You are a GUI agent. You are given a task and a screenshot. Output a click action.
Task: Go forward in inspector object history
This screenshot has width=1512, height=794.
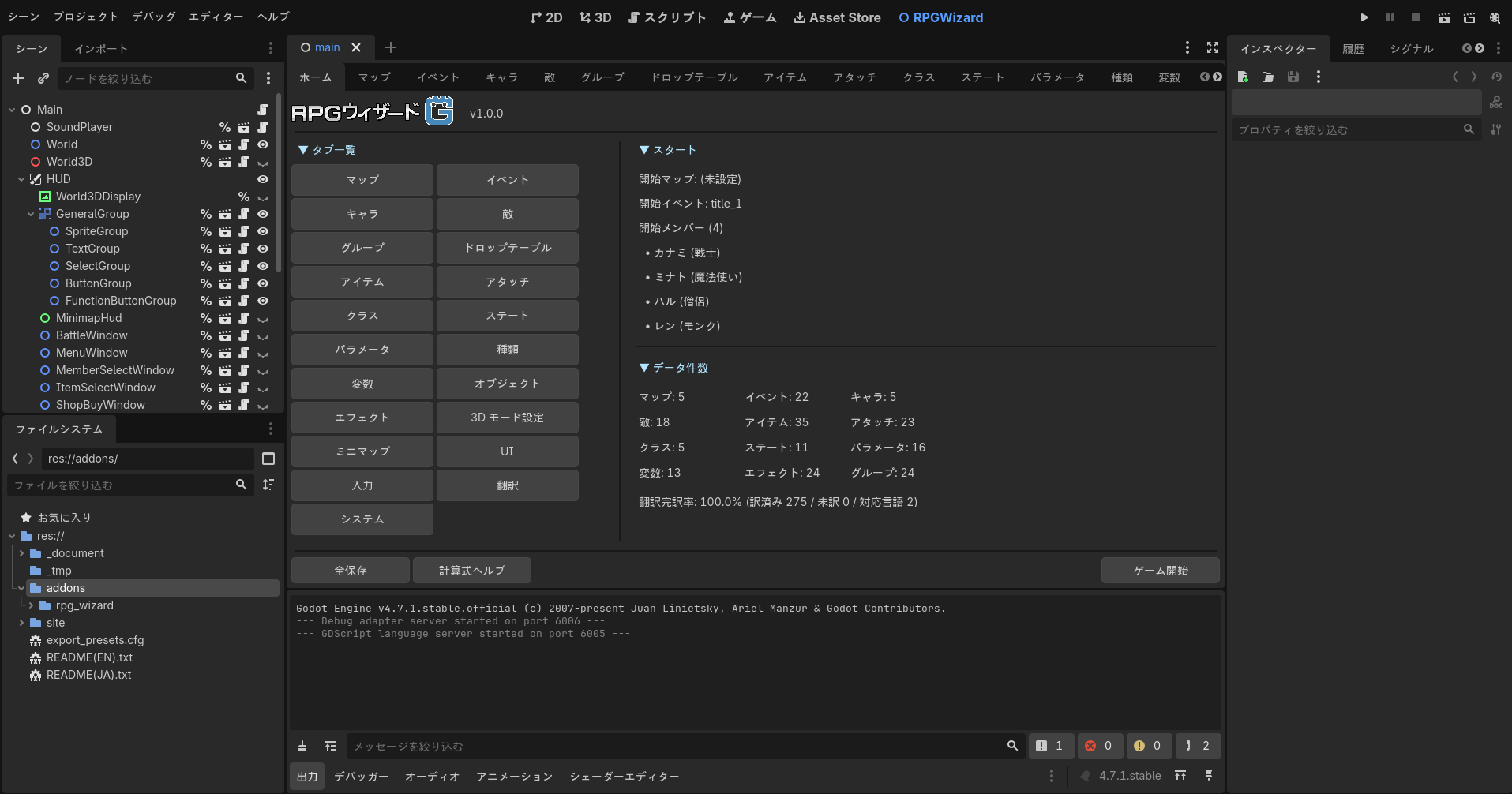pyautogui.click(x=1473, y=77)
